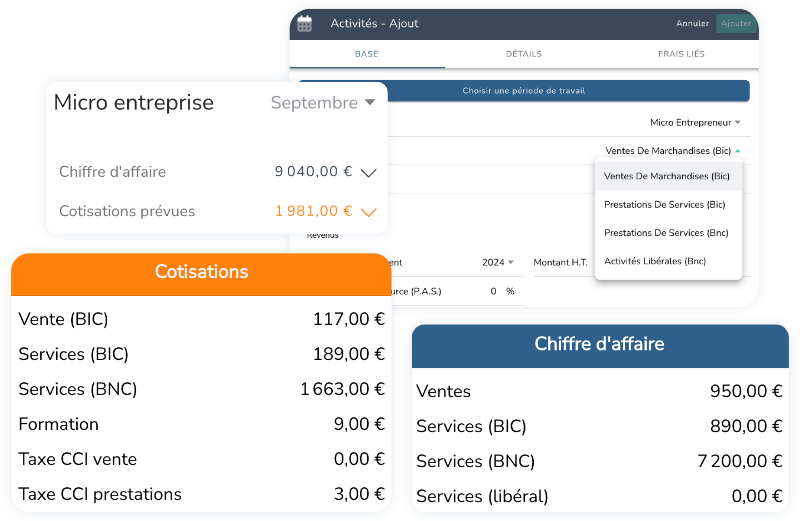
Task: Click the Ventes row label
Action: click(x=443, y=391)
